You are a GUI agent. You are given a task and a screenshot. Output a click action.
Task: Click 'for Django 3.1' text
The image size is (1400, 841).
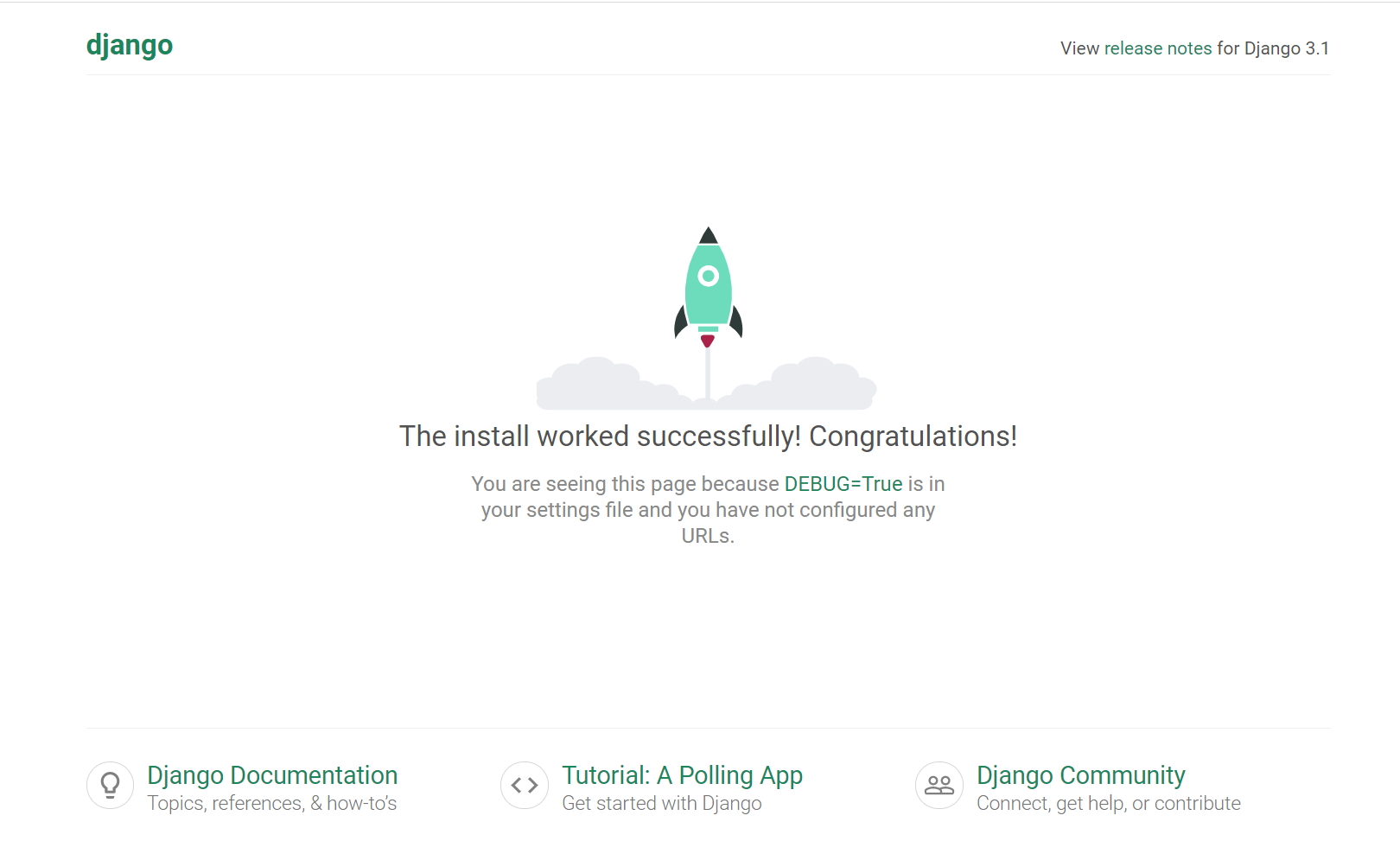pyautogui.click(x=1273, y=48)
